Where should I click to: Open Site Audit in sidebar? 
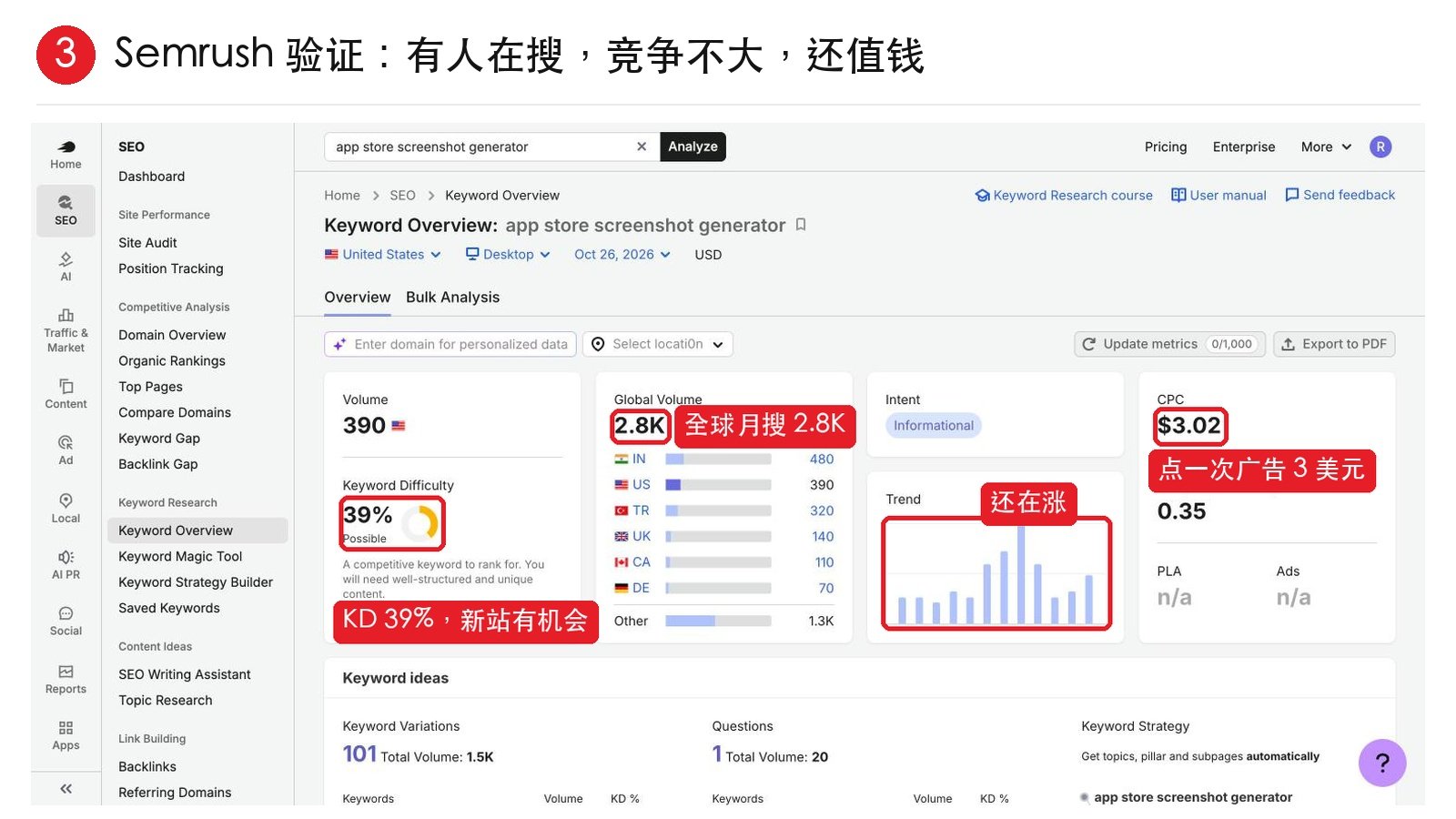pyautogui.click(x=147, y=243)
